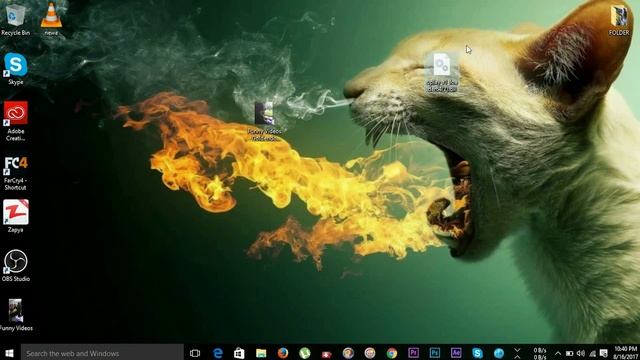Open the Zapya desktop icon

pos(16,216)
